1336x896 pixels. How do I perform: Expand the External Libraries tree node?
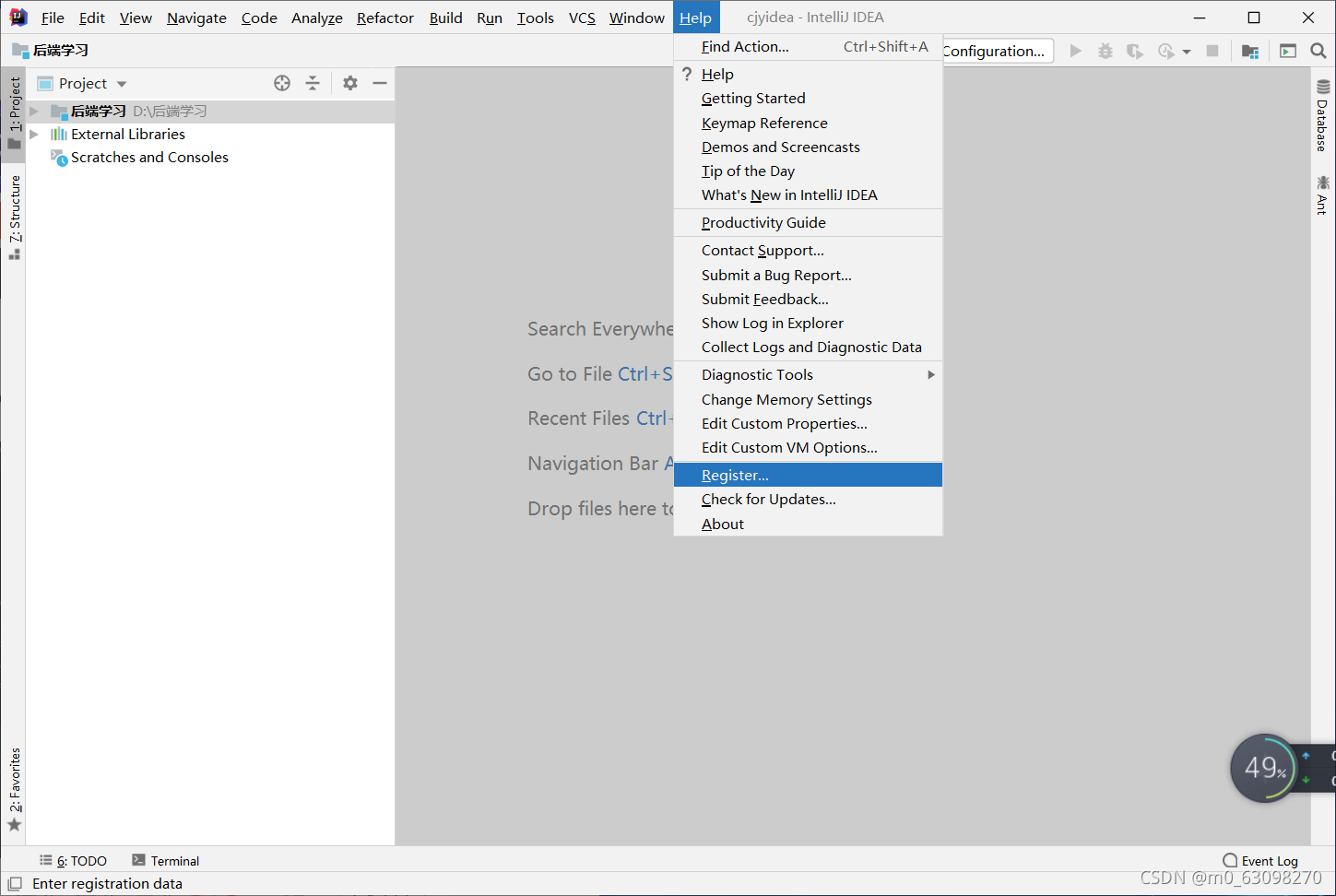coord(34,134)
